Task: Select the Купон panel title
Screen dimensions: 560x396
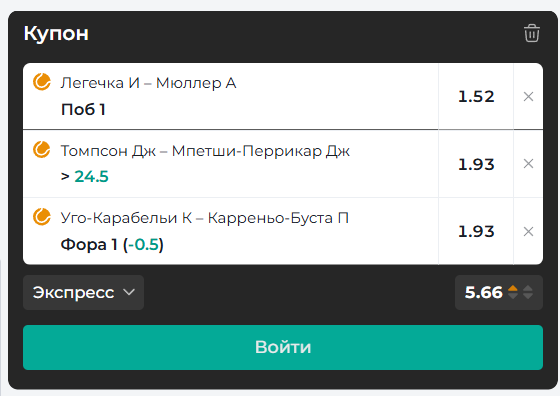Action: (x=56, y=34)
